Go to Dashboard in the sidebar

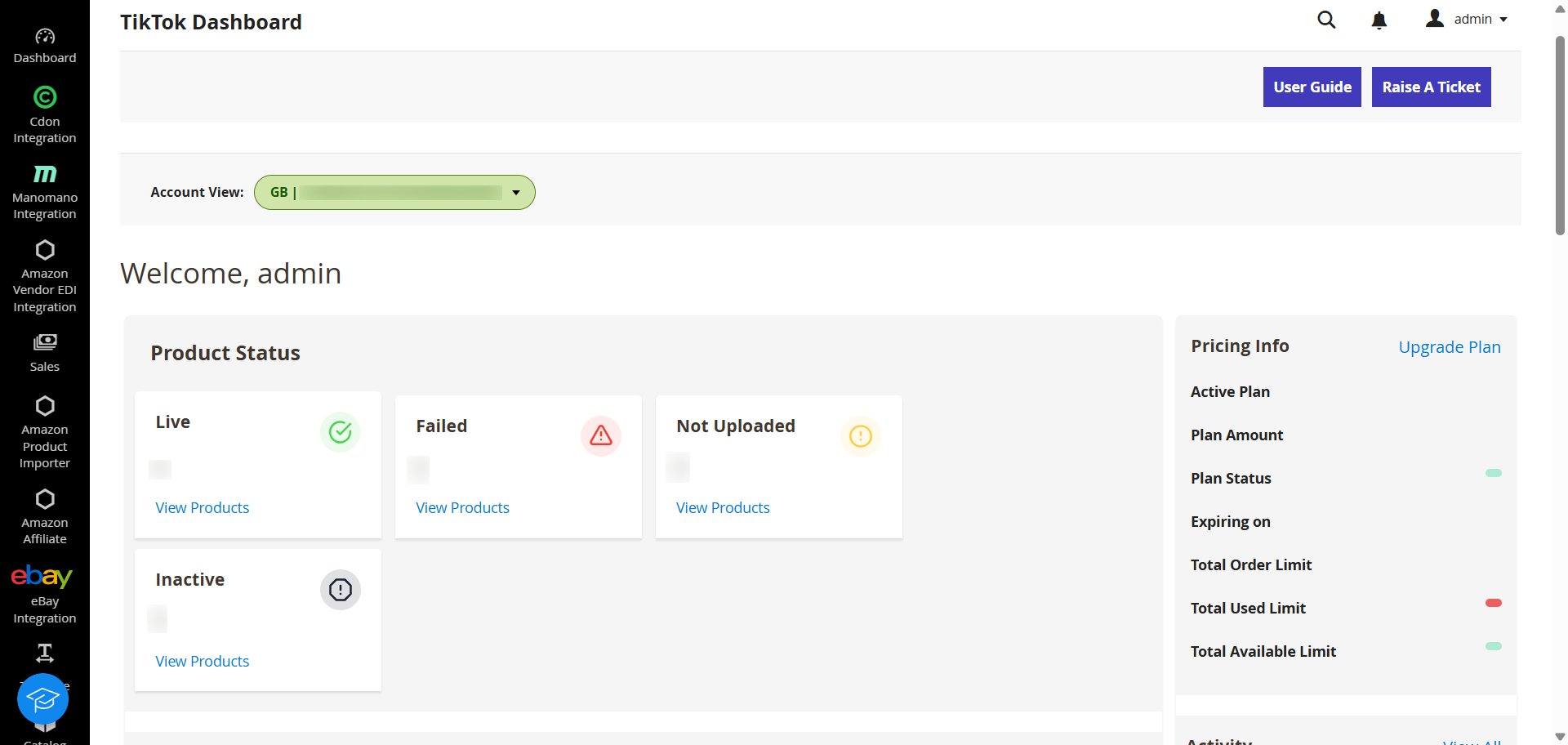click(x=45, y=37)
